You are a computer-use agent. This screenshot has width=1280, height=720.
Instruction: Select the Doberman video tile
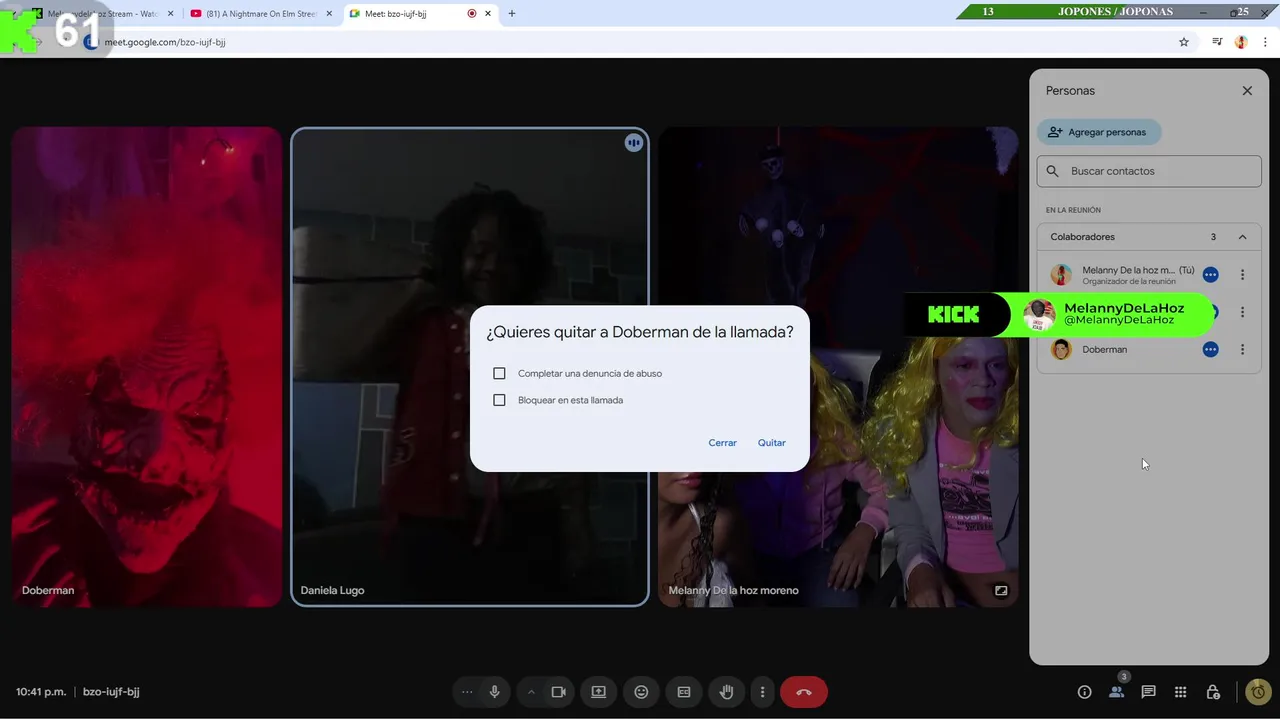147,367
